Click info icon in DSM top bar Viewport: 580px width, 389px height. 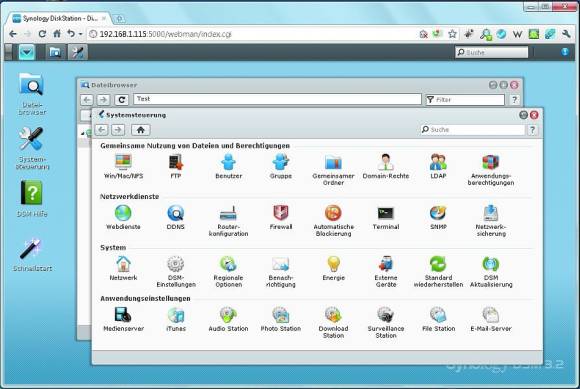[565, 52]
